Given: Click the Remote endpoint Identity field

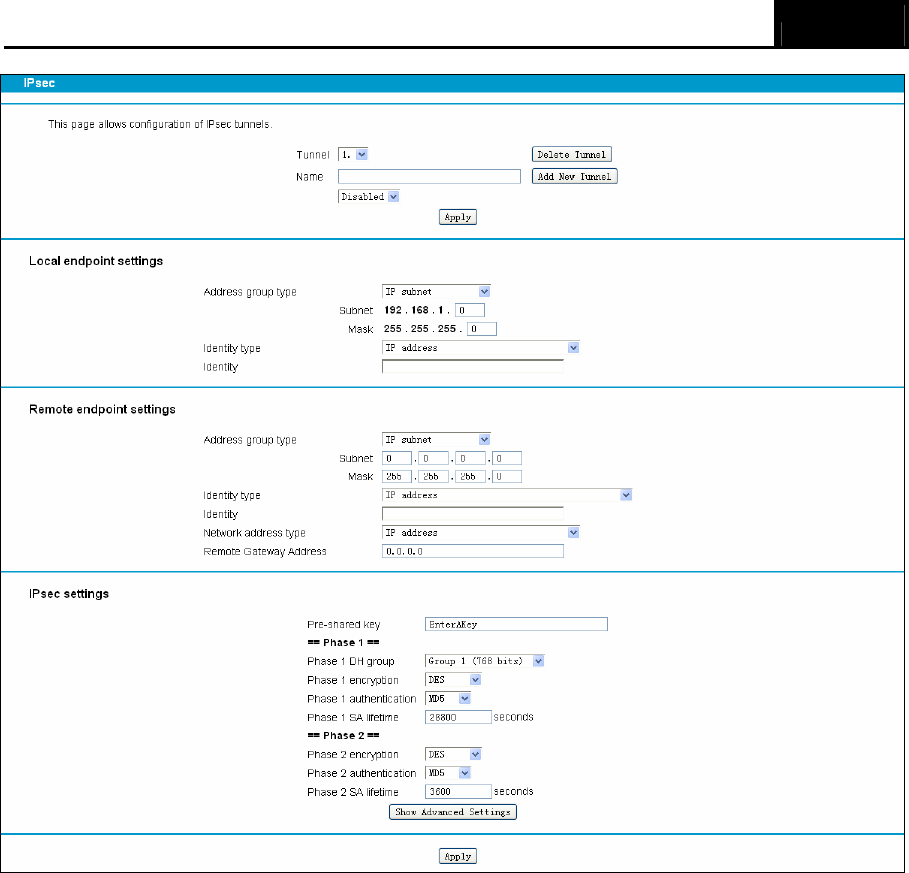Looking at the screenshot, I should click(472, 514).
